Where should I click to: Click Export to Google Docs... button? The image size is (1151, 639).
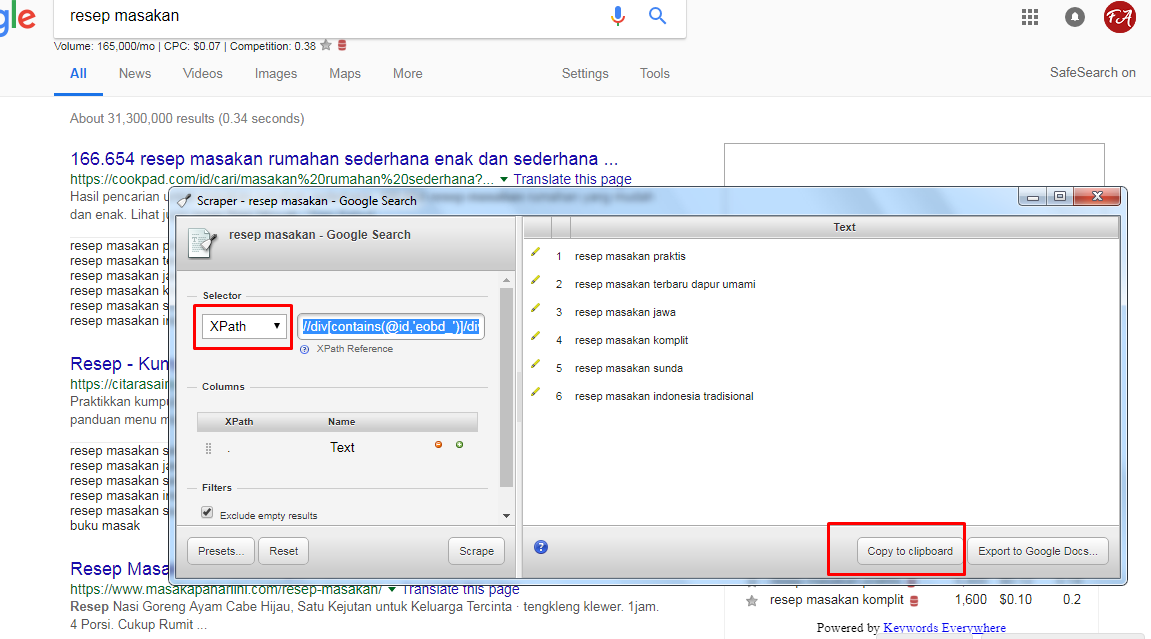click(1038, 551)
